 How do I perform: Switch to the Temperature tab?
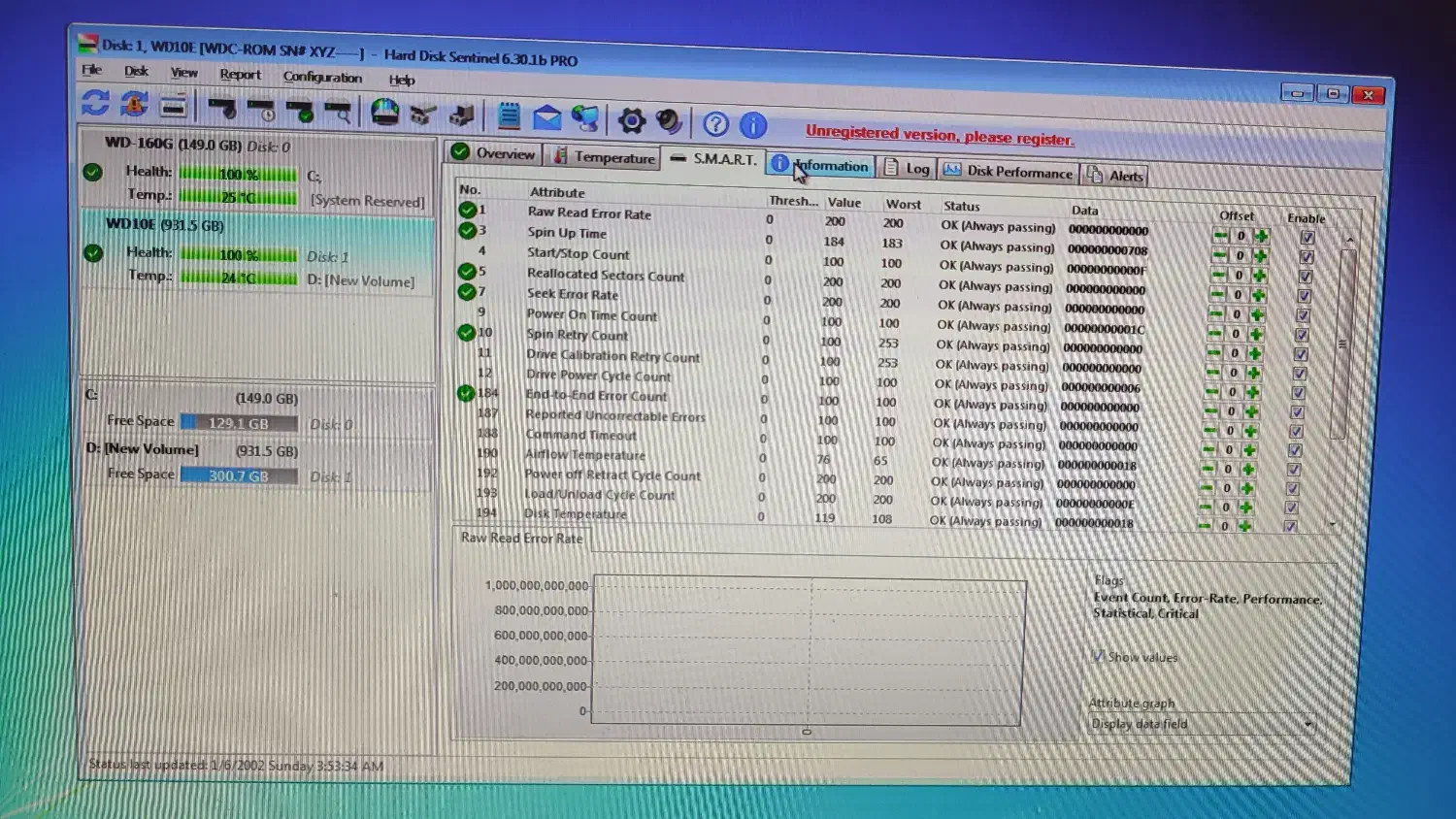coord(604,157)
